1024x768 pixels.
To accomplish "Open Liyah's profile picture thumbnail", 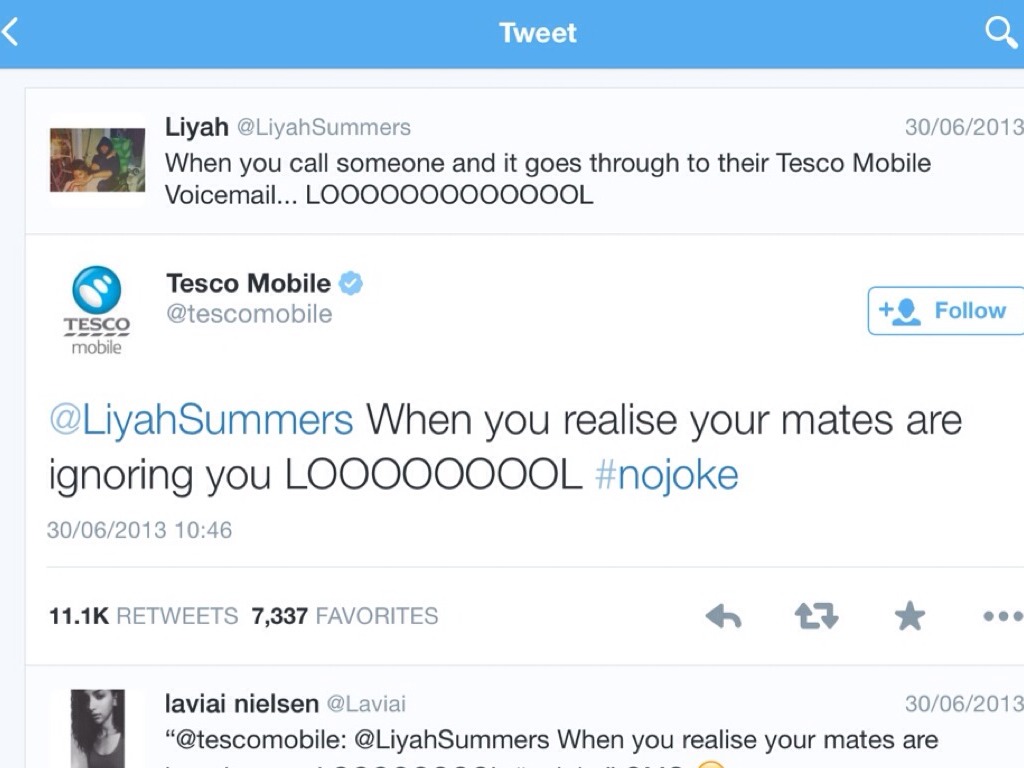I will point(97,160).
